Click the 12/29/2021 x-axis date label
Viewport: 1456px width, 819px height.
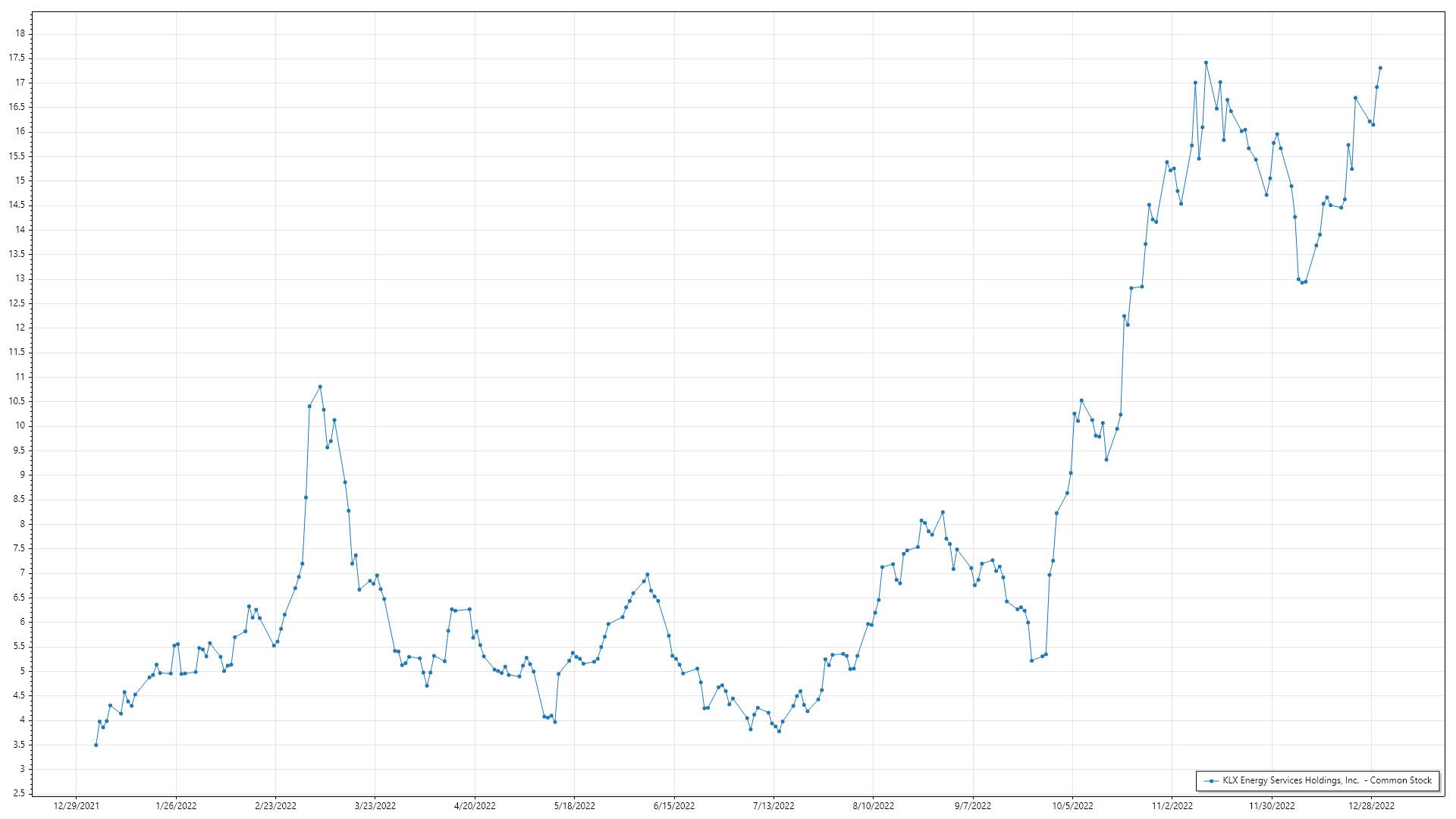(x=76, y=806)
